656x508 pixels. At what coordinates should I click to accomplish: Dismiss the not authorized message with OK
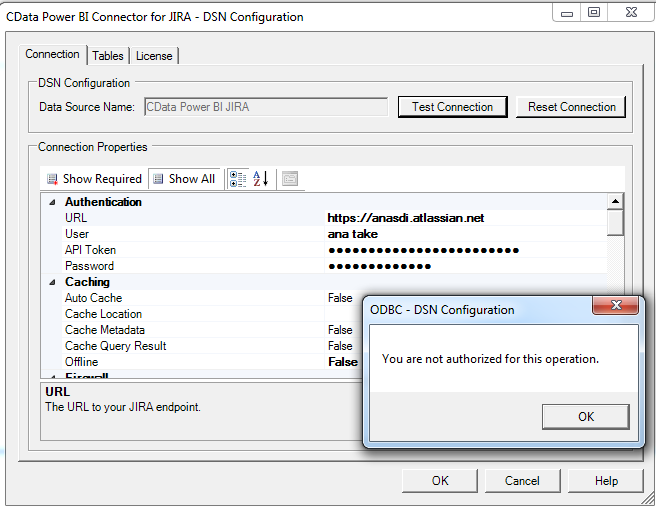[586, 417]
